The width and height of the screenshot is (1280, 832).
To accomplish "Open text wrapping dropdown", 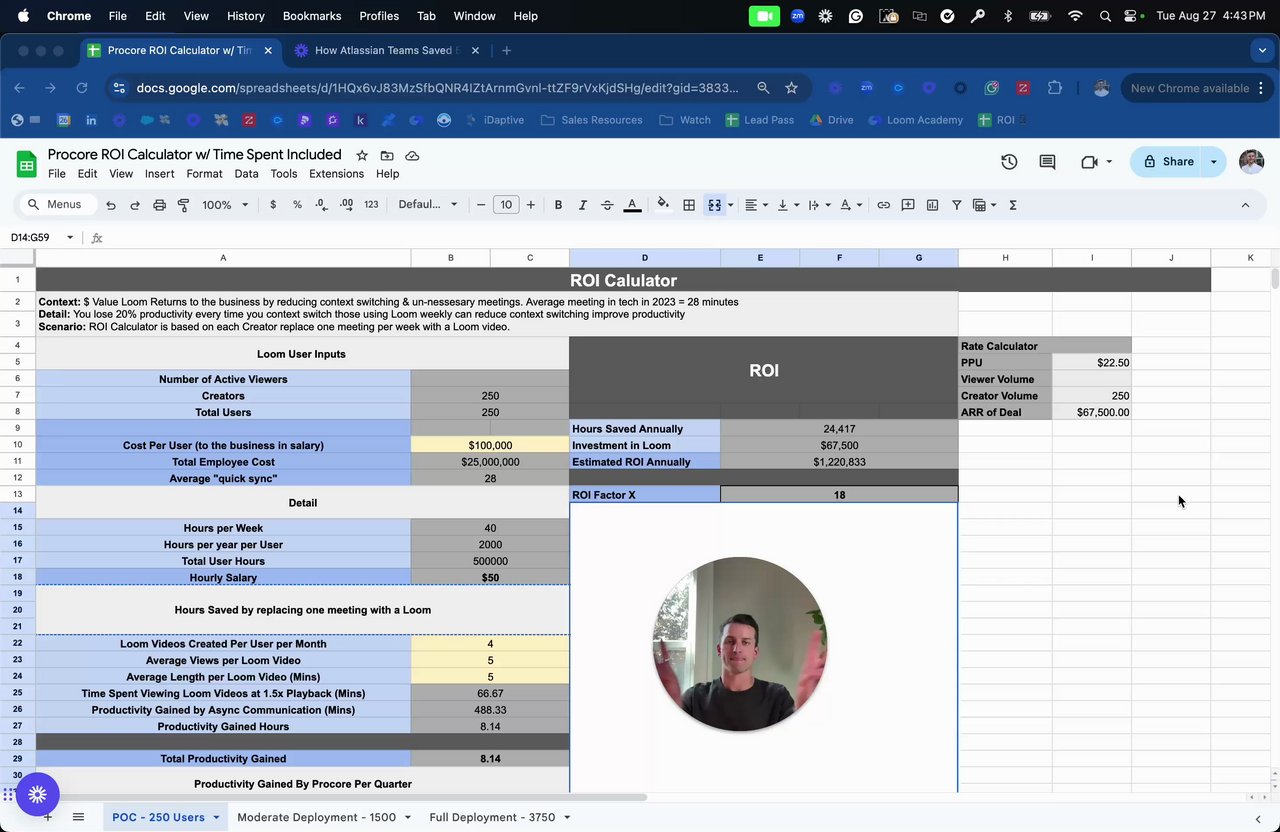I will (x=818, y=205).
